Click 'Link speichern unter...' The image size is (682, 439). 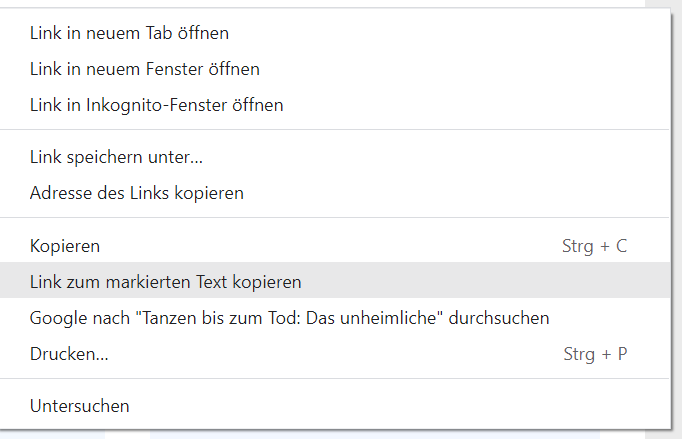[x=117, y=157]
